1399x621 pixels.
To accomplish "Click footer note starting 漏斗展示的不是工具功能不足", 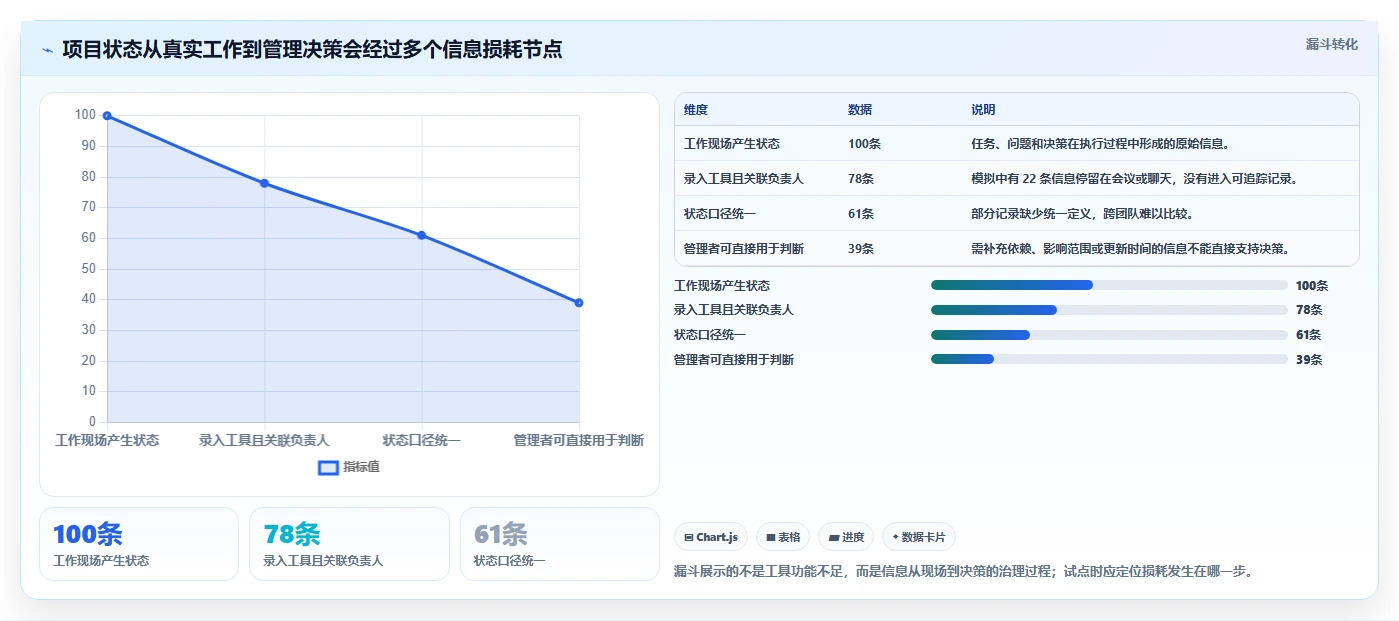I will pyautogui.click(x=964, y=572).
